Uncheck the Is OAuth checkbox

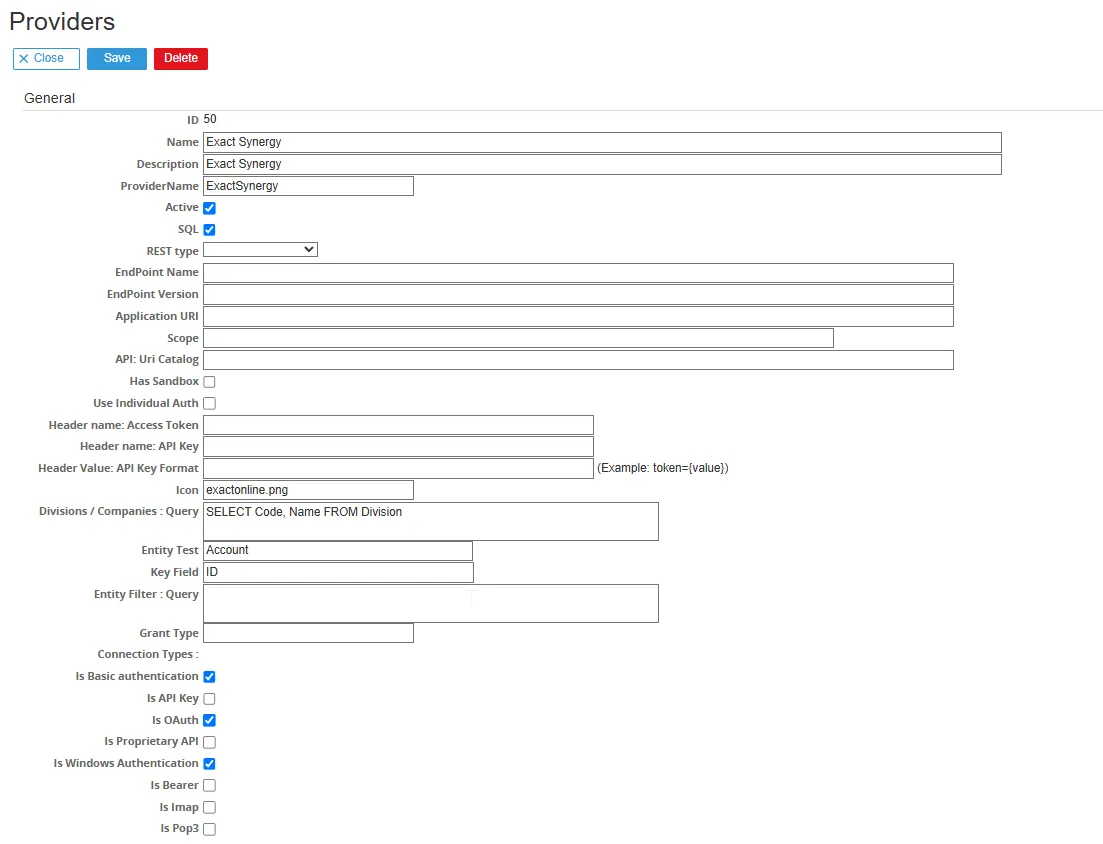tap(210, 721)
